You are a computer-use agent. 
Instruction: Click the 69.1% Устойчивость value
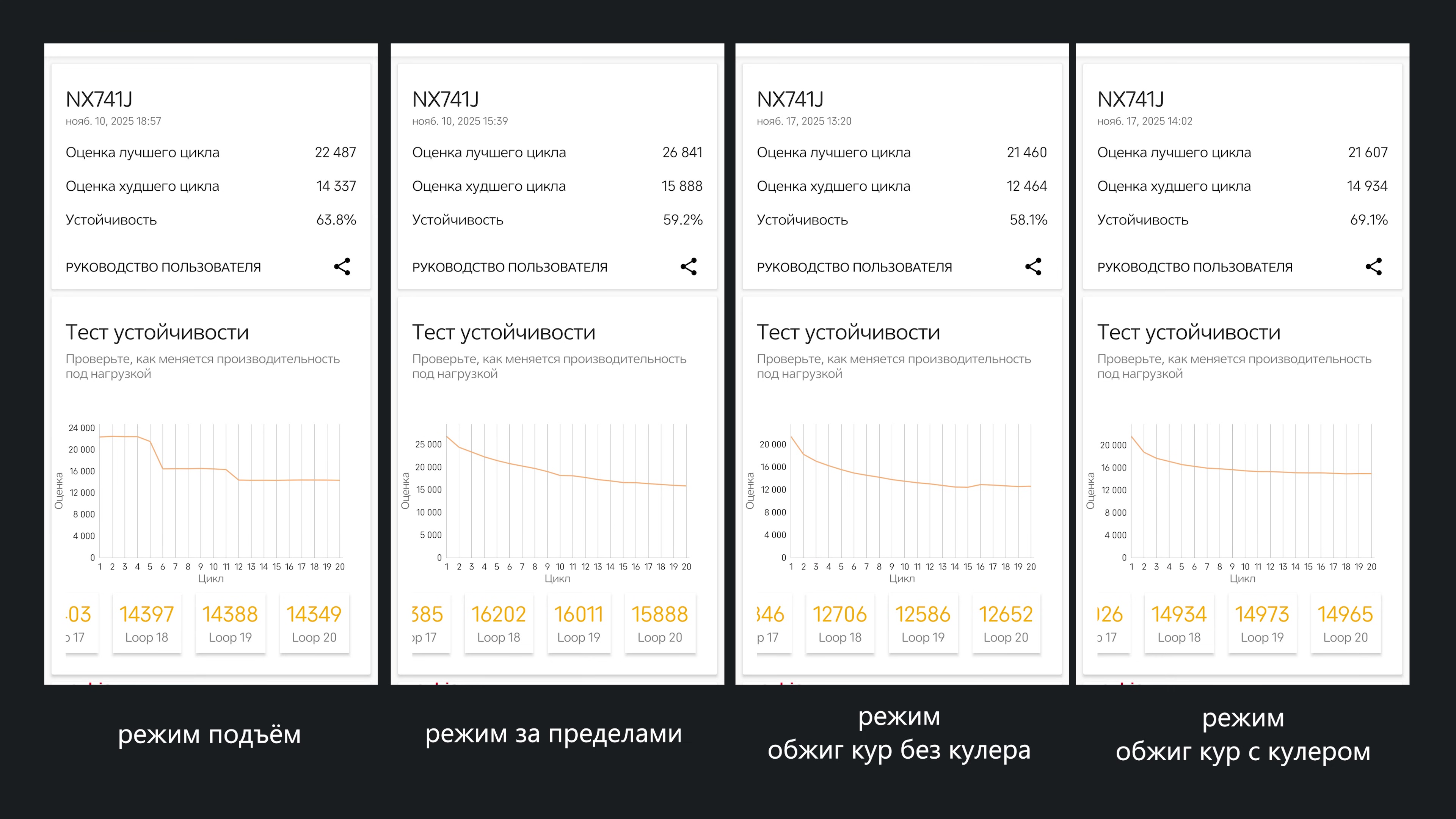[x=1368, y=220]
